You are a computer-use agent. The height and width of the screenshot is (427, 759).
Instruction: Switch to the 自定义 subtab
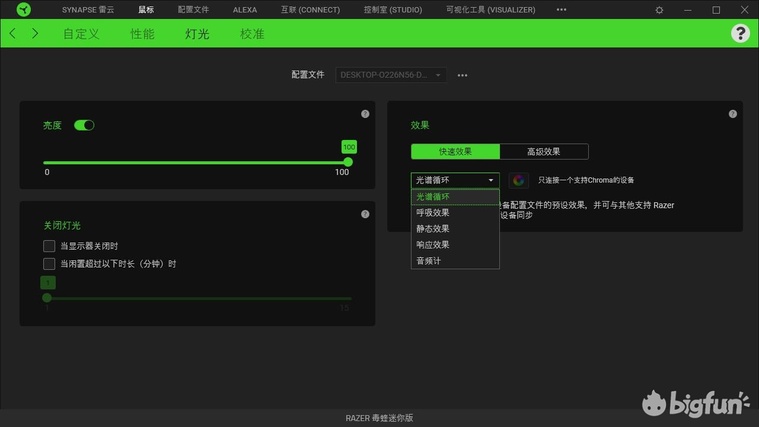(81, 34)
